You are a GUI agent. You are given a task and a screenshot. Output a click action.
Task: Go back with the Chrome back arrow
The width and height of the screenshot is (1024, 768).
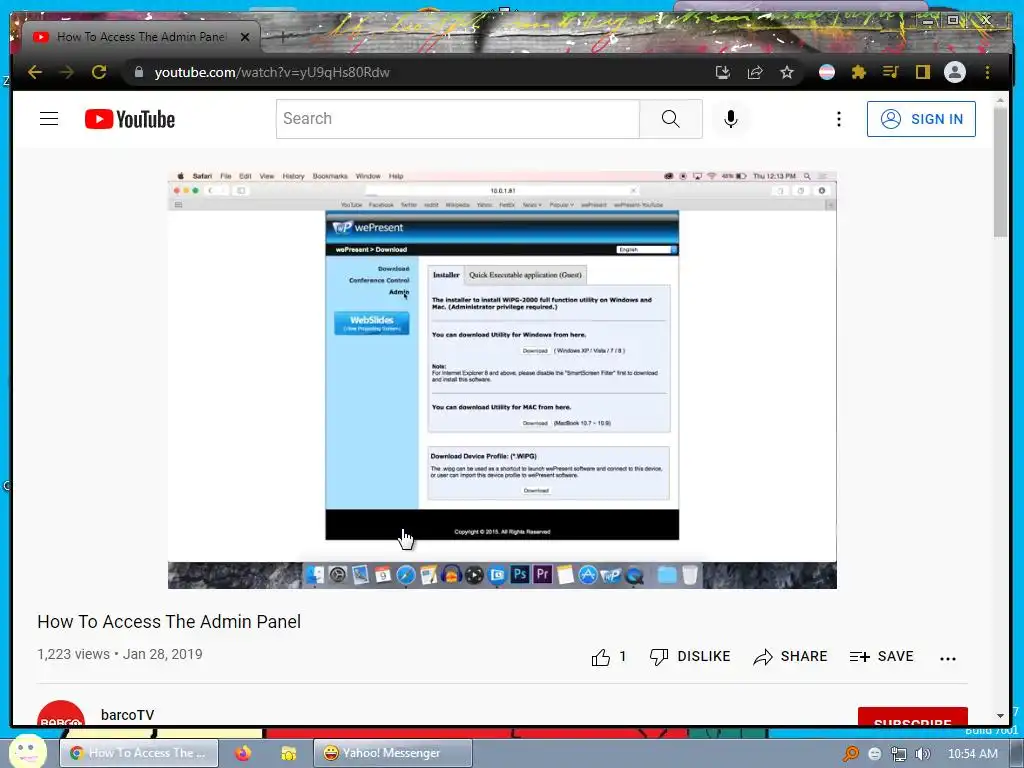pos(35,72)
